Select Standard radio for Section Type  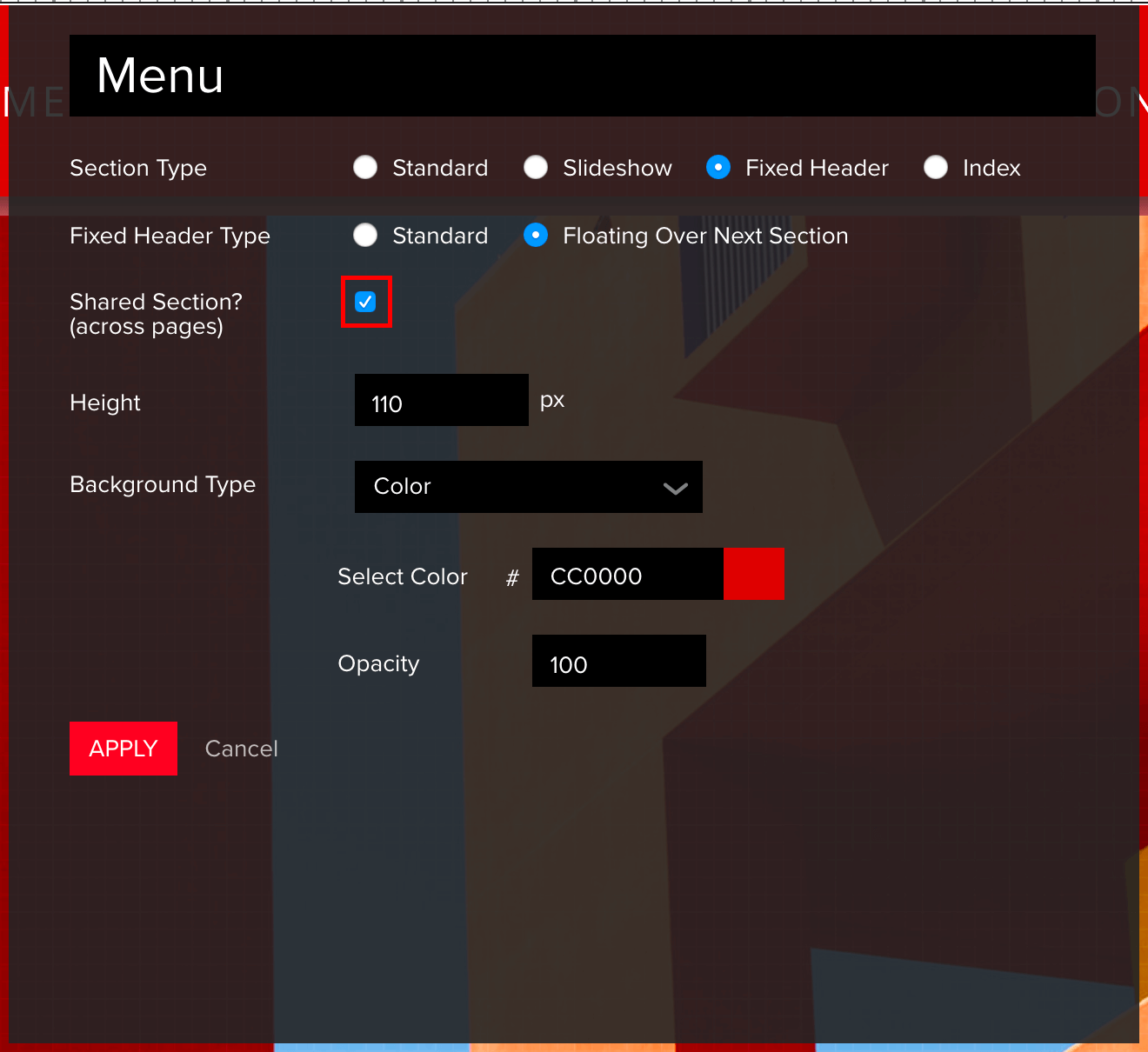pos(365,167)
